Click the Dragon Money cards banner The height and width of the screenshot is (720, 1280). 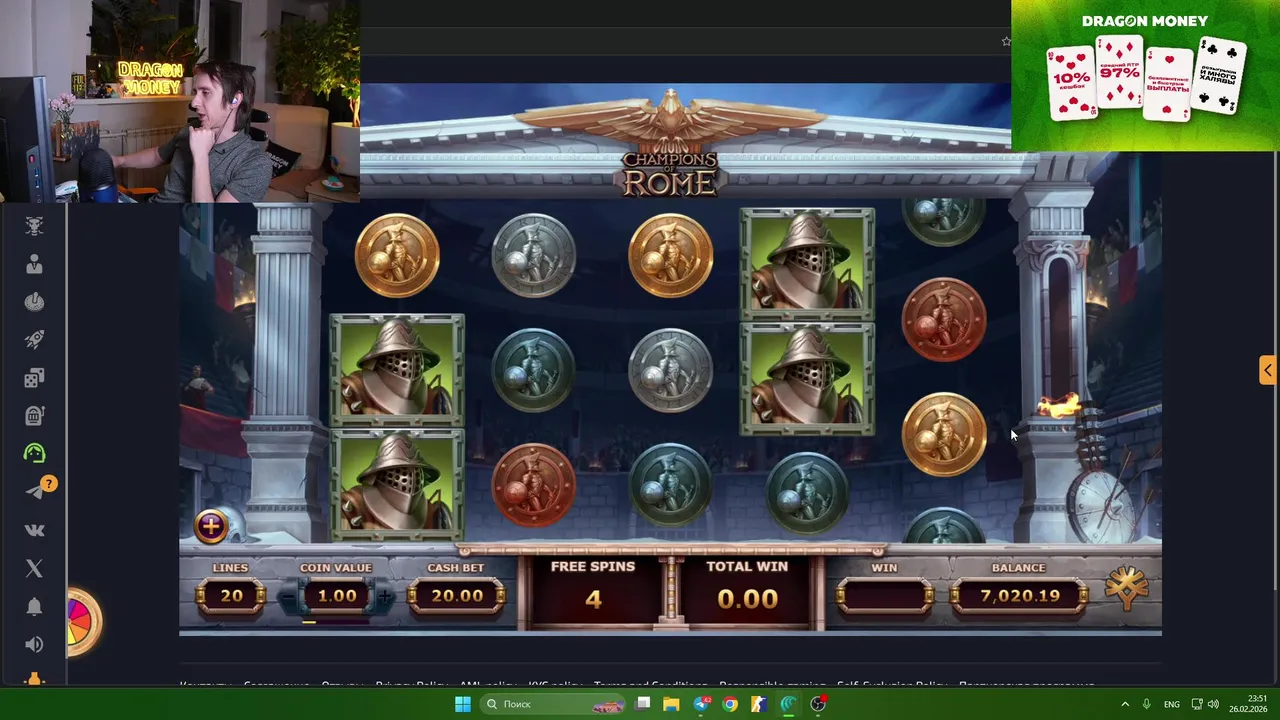pyautogui.click(x=1145, y=75)
